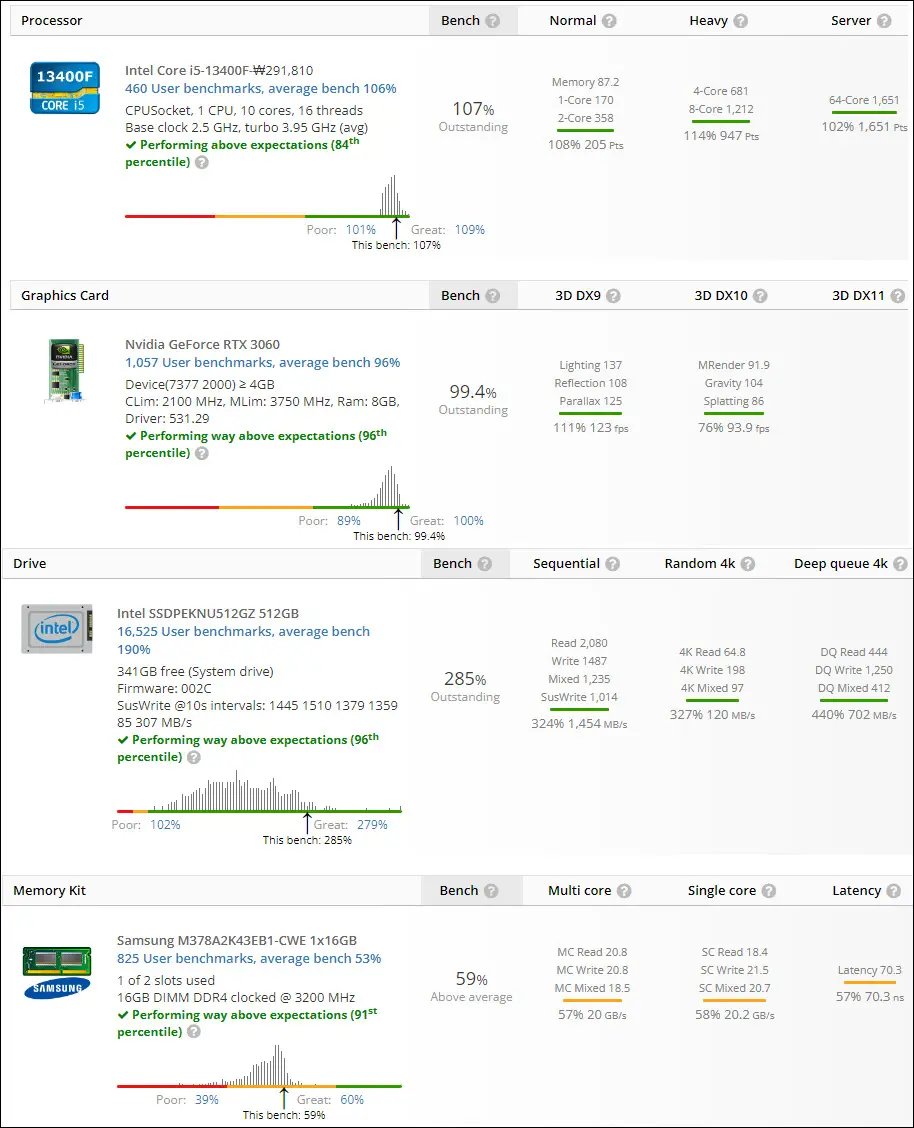Click SusWrite 1,014 sequential result
Viewport: 914px width, 1128px height.
(x=579, y=697)
